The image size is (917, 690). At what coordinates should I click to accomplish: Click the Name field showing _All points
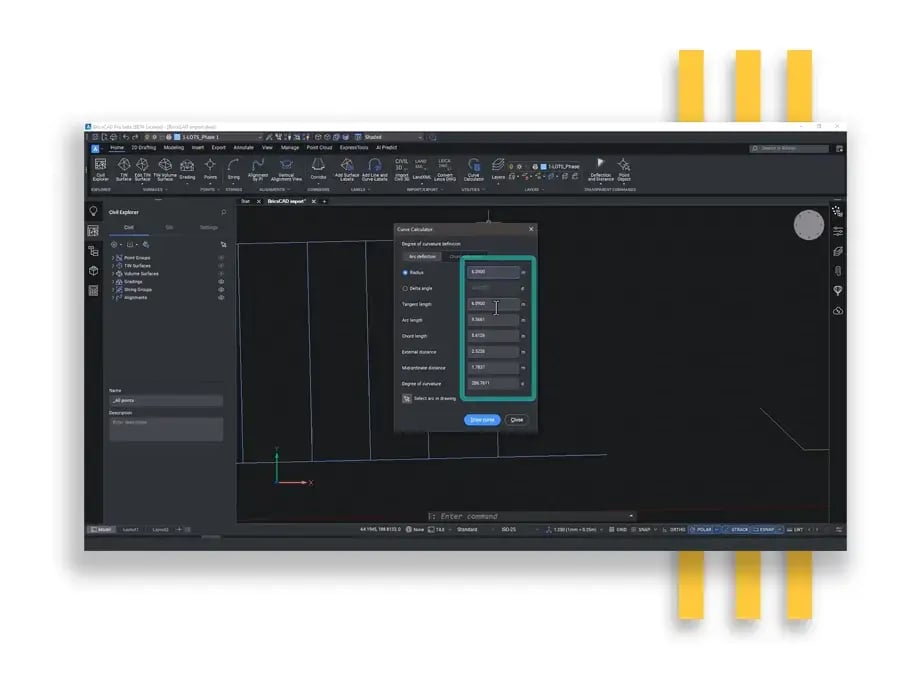pyautogui.click(x=166, y=401)
